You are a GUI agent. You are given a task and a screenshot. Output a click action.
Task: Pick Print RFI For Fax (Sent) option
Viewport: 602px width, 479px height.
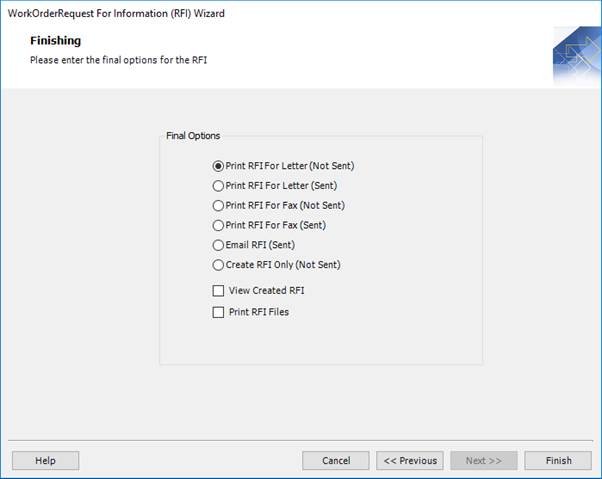coord(219,226)
